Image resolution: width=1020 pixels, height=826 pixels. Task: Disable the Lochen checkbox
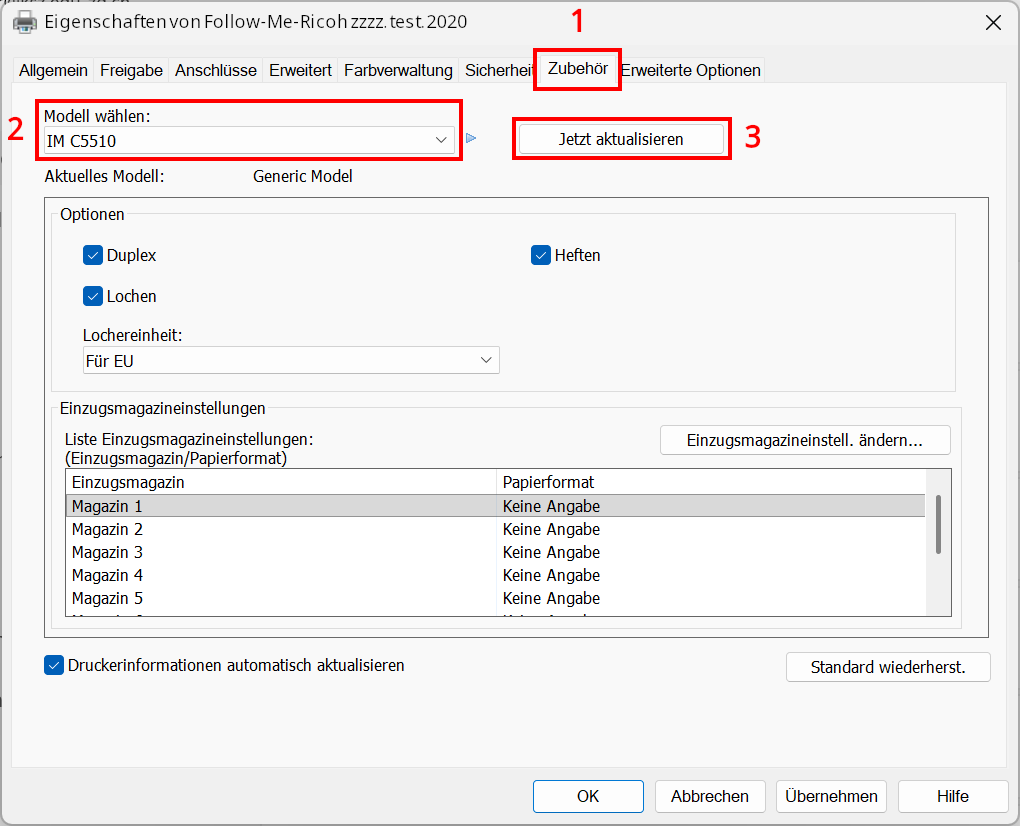pyautogui.click(x=94, y=296)
